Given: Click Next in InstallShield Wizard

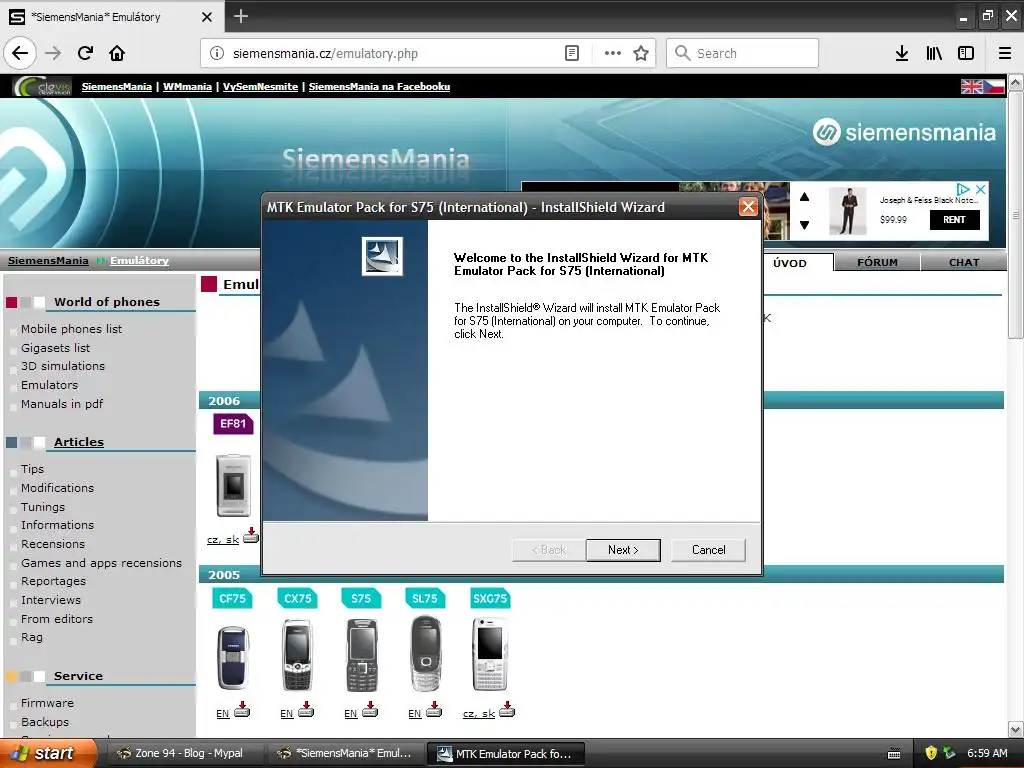Looking at the screenshot, I should click(623, 550).
